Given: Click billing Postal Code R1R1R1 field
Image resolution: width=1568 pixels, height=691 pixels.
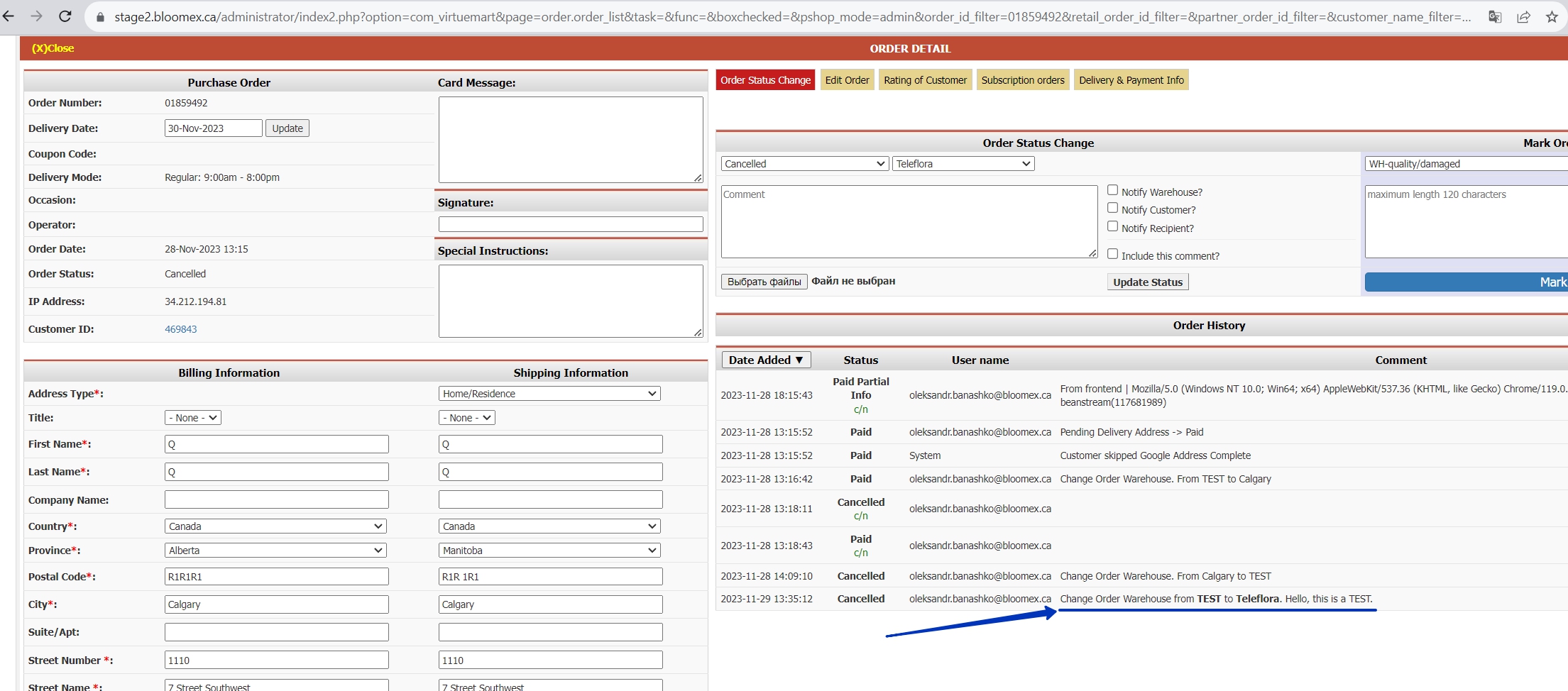Looking at the screenshot, I should pos(276,577).
